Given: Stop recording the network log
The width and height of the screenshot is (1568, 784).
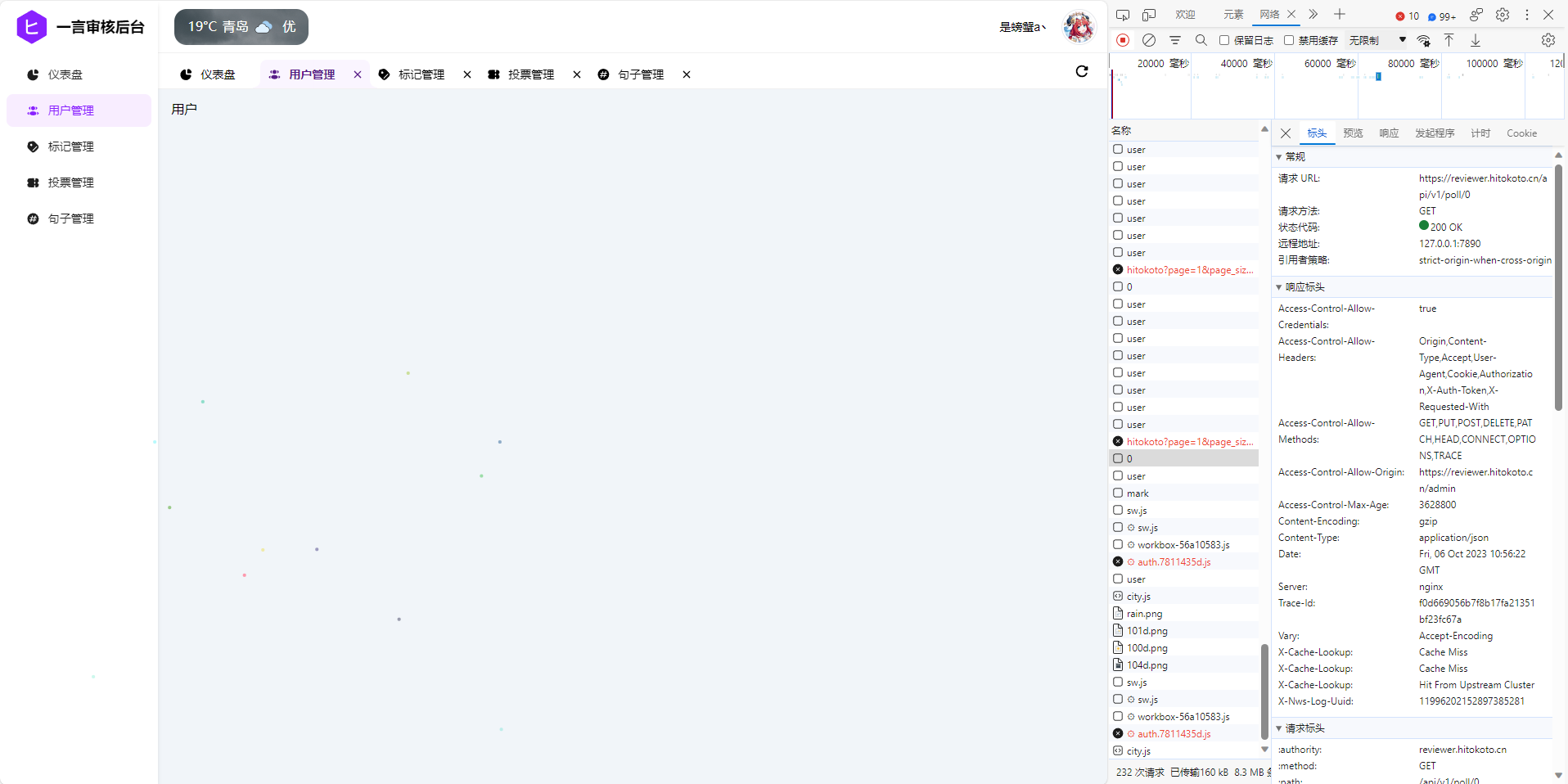Looking at the screenshot, I should coord(1122,40).
